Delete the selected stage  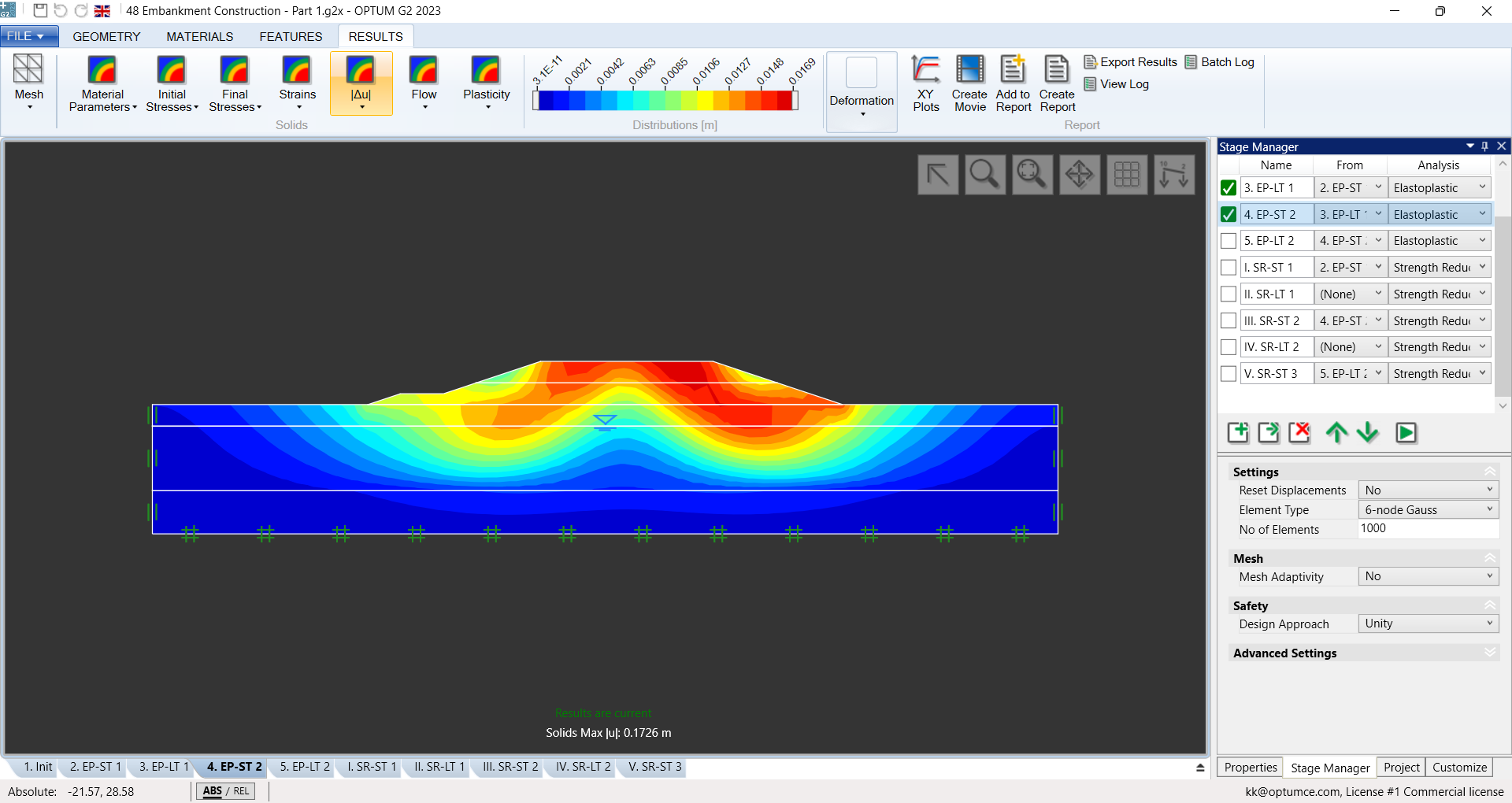pyautogui.click(x=1299, y=432)
